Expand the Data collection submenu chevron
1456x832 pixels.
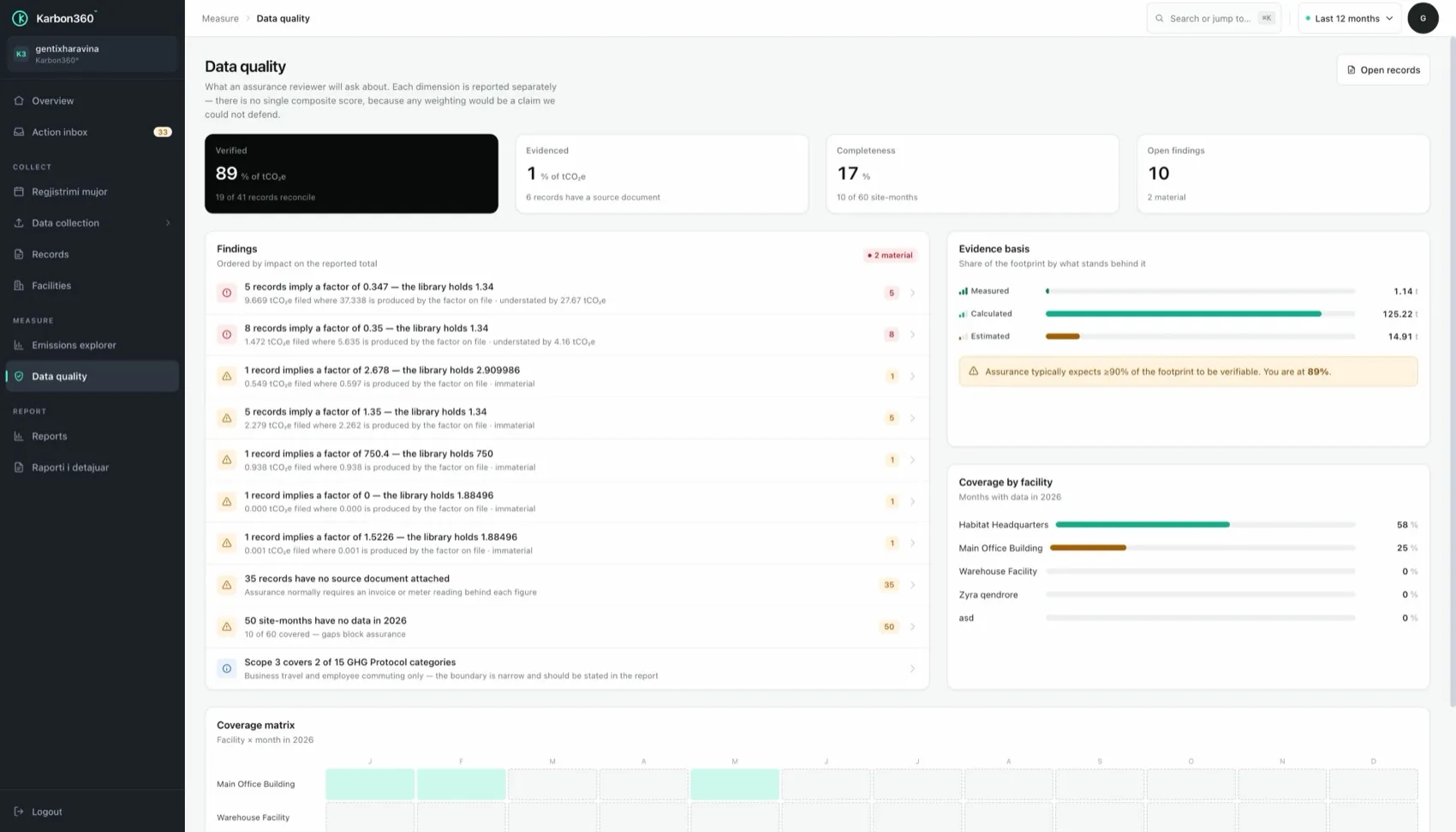(168, 223)
